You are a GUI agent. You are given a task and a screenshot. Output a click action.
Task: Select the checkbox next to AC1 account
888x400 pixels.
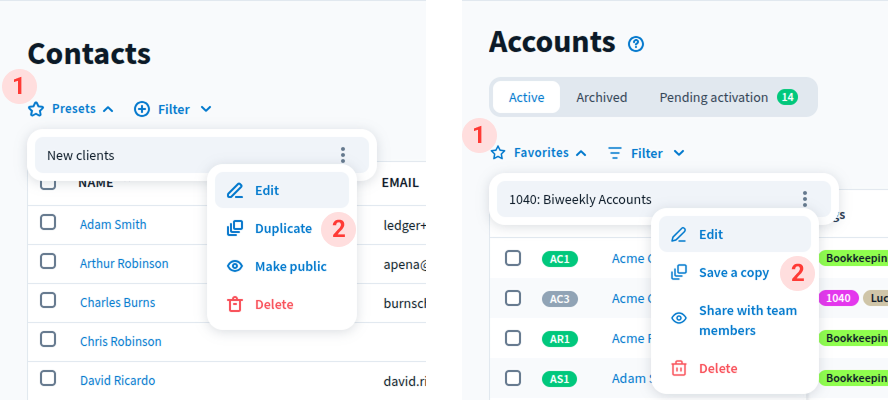pyautogui.click(x=513, y=258)
